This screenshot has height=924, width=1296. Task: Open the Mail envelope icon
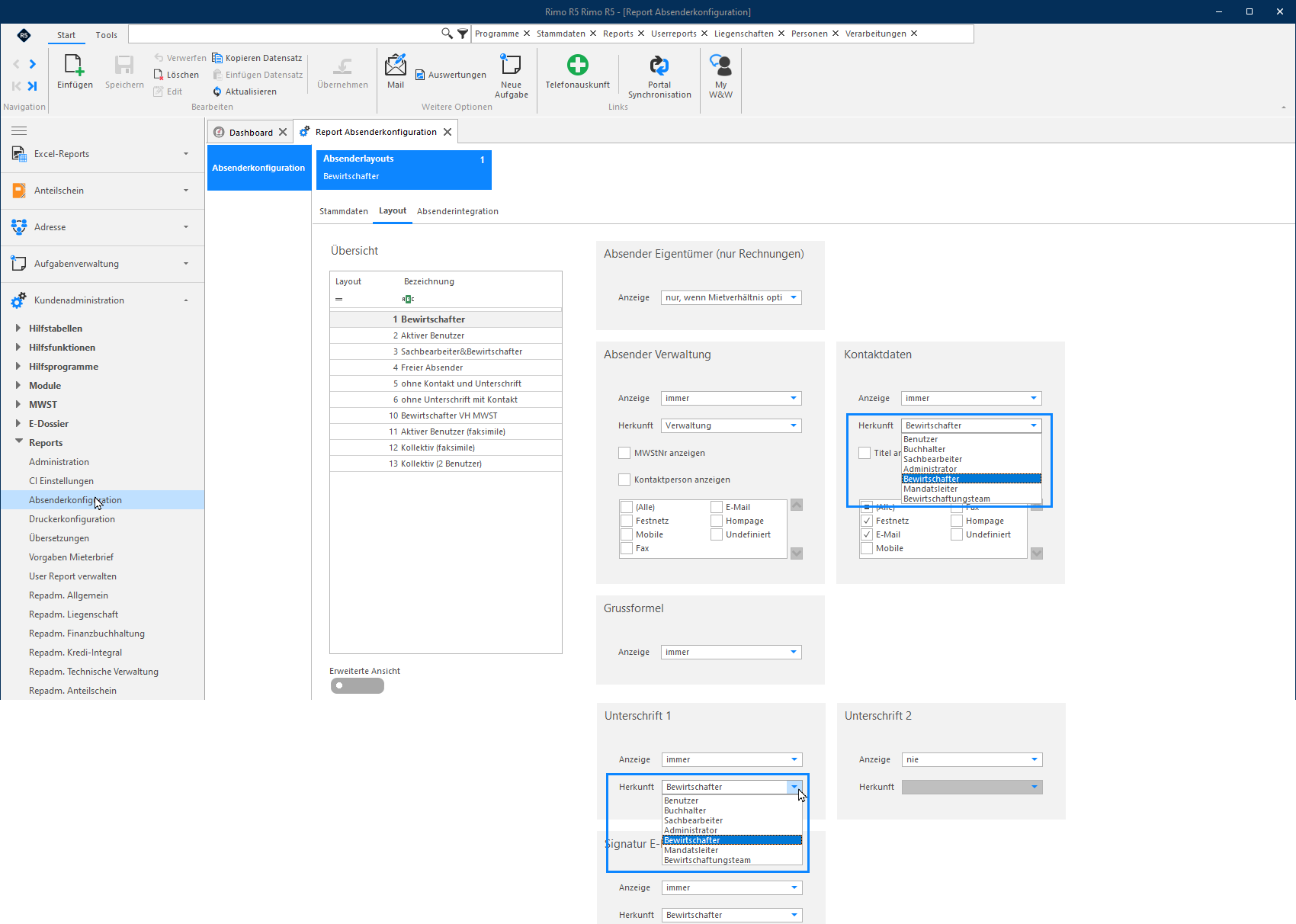point(396,66)
